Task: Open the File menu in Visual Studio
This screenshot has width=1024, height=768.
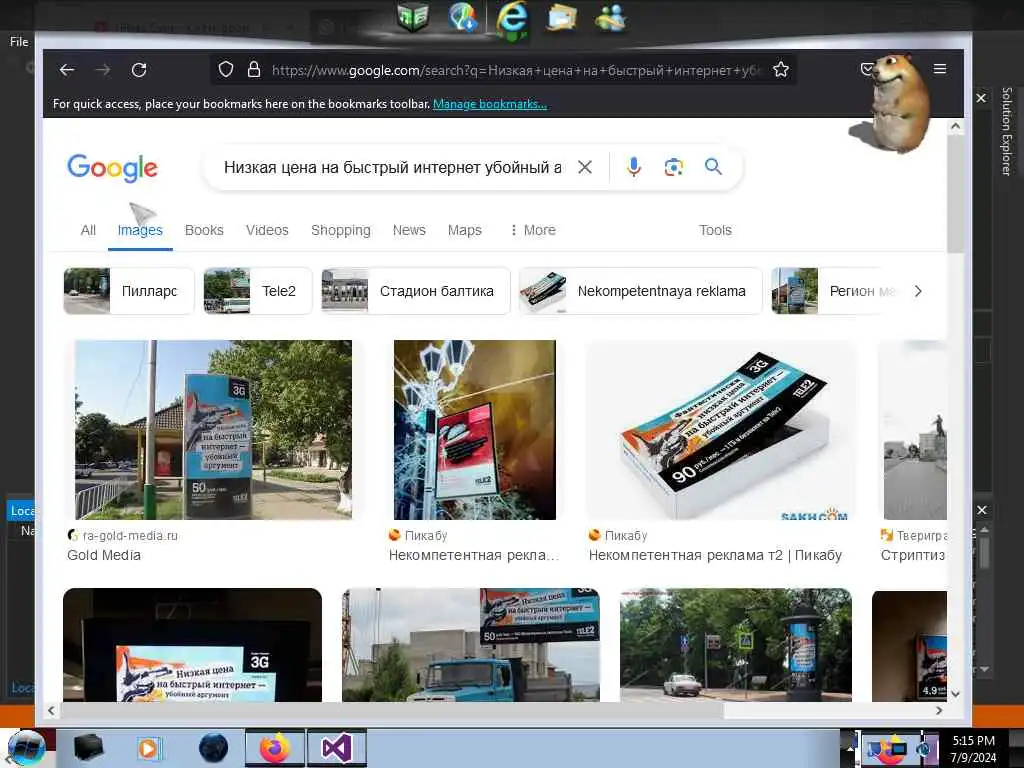Action: 19,42
